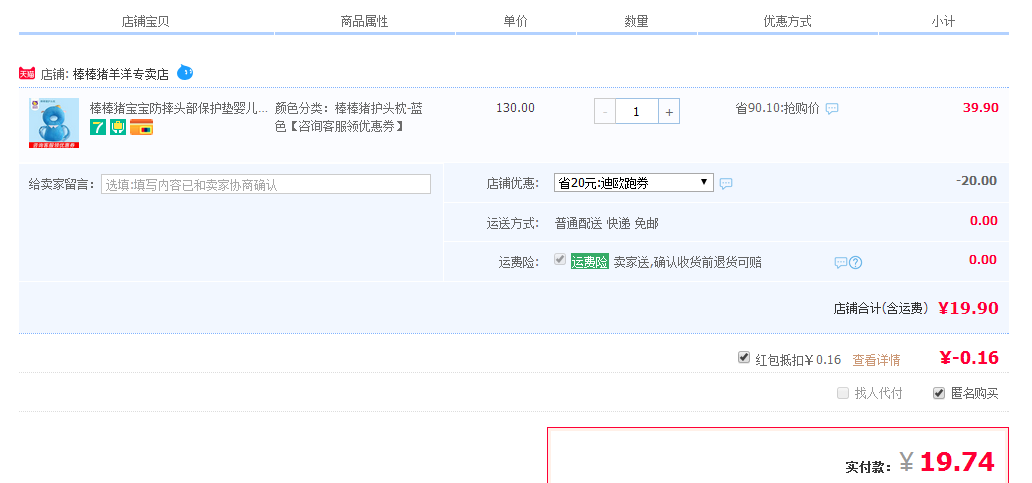The height and width of the screenshot is (483, 1032).
Task: Click the 店铺优惠 label
Action: click(513, 184)
